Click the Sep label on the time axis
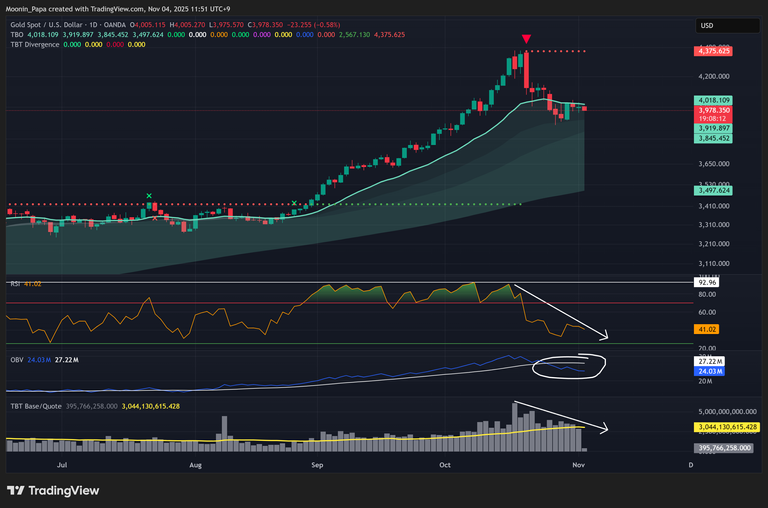The image size is (768, 508). click(x=317, y=465)
